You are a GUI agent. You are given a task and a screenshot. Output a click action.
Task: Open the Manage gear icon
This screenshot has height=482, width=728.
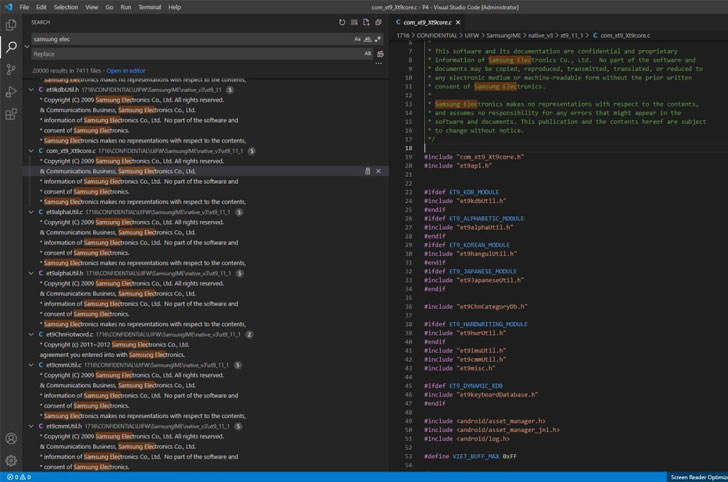click(x=11, y=460)
